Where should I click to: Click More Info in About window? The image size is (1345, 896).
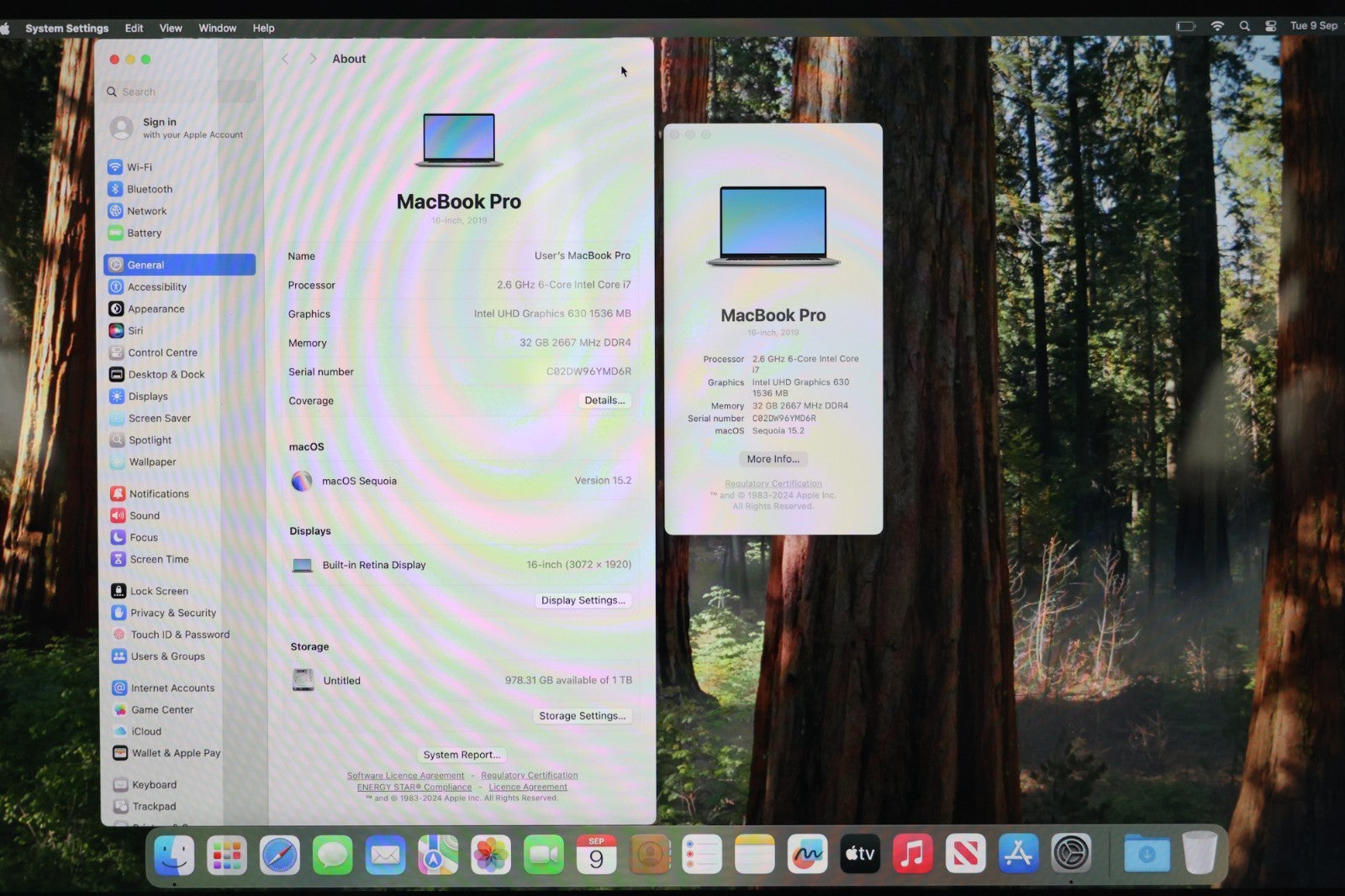(x=773, y=459)
